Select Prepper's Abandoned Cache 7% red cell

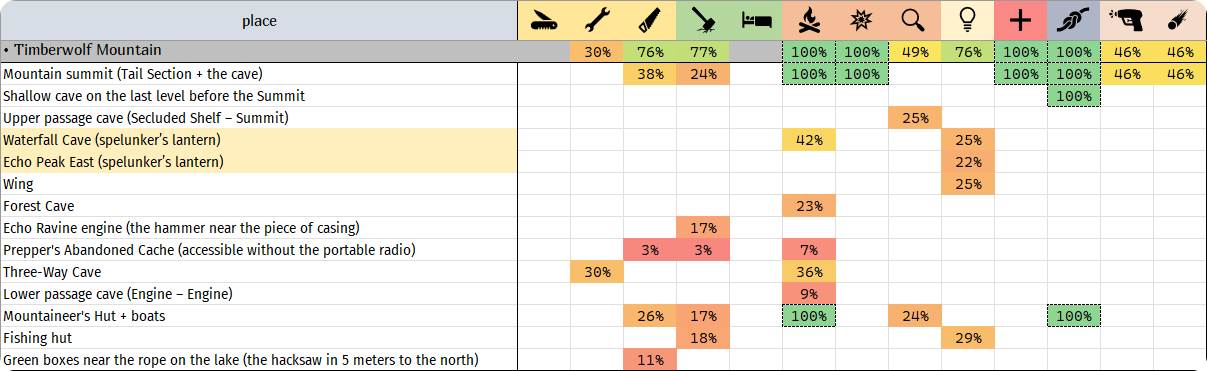[x=809, y=250]
